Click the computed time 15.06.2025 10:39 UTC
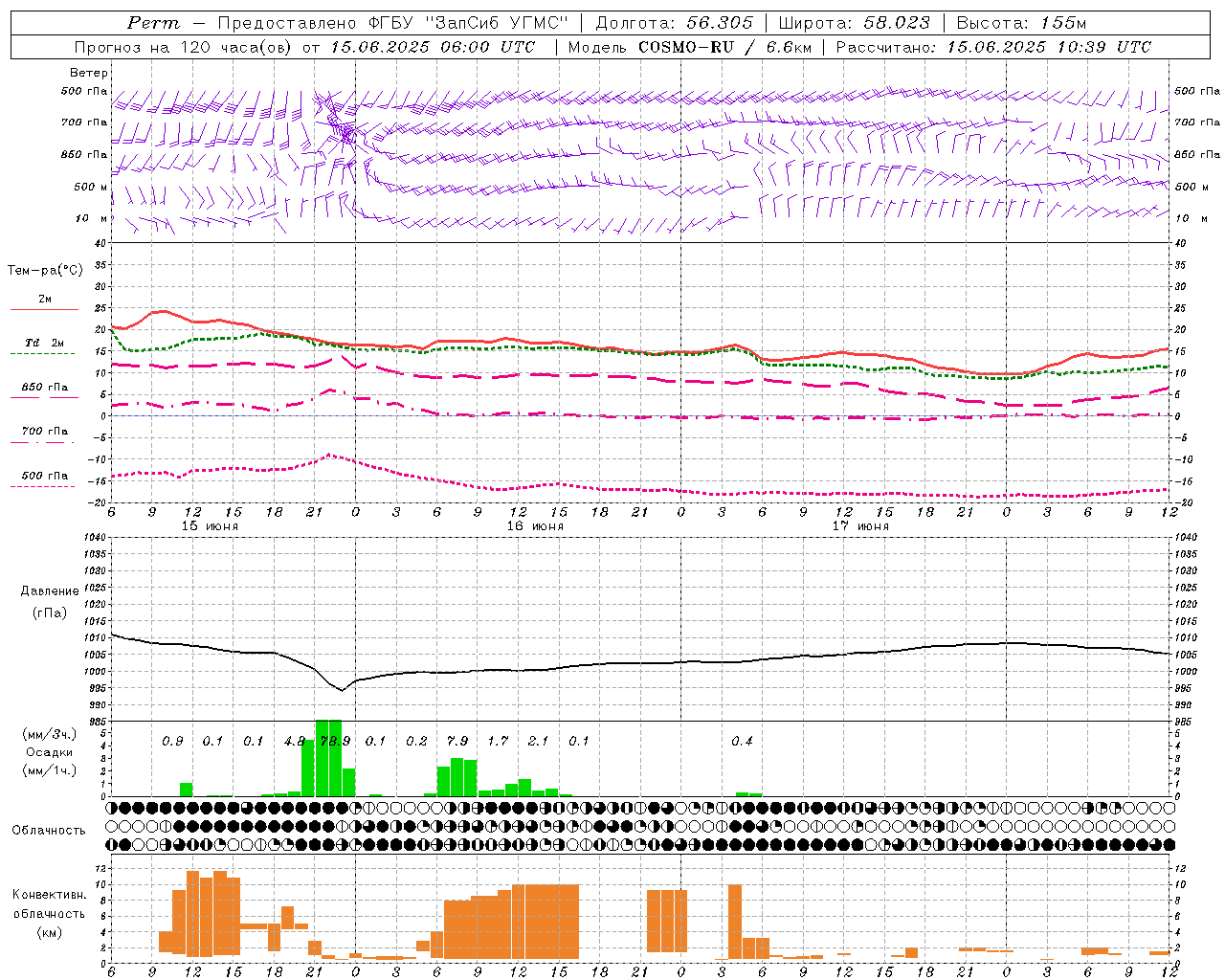This screenshot has height=980, width=1225. point(1049,47)
